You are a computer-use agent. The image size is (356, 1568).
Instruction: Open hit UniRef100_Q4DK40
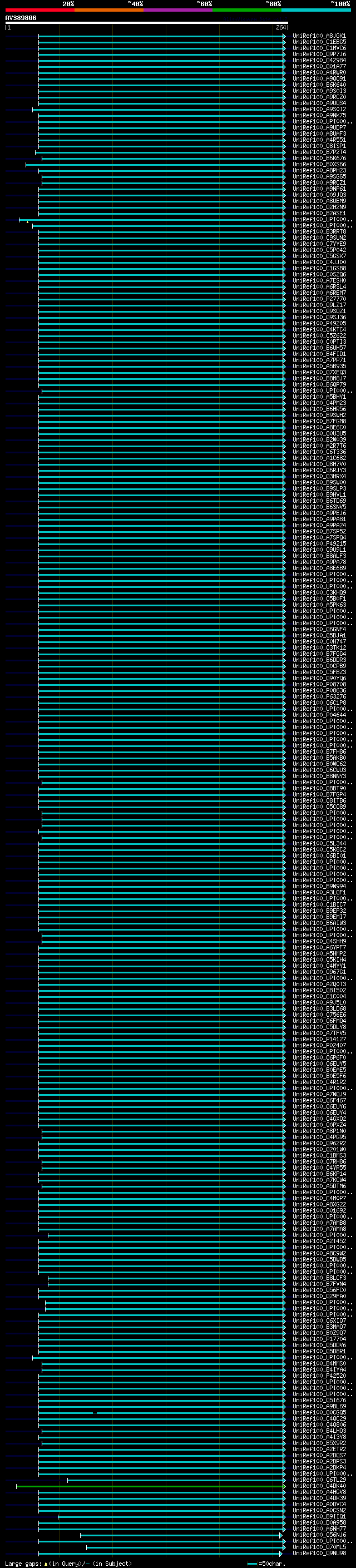pyautogui.click(x=319, y=1486)
